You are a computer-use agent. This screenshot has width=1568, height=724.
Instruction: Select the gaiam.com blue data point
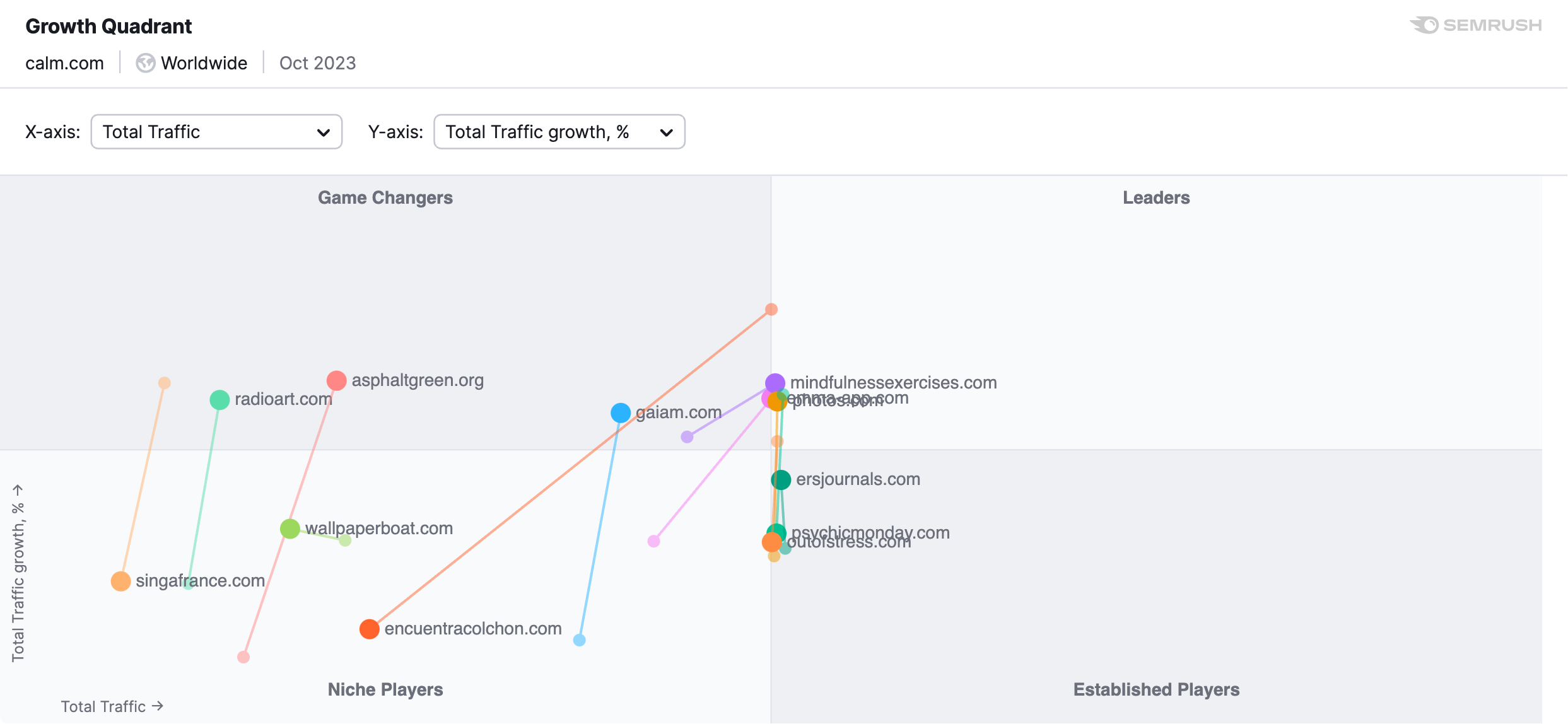(621, 412)
